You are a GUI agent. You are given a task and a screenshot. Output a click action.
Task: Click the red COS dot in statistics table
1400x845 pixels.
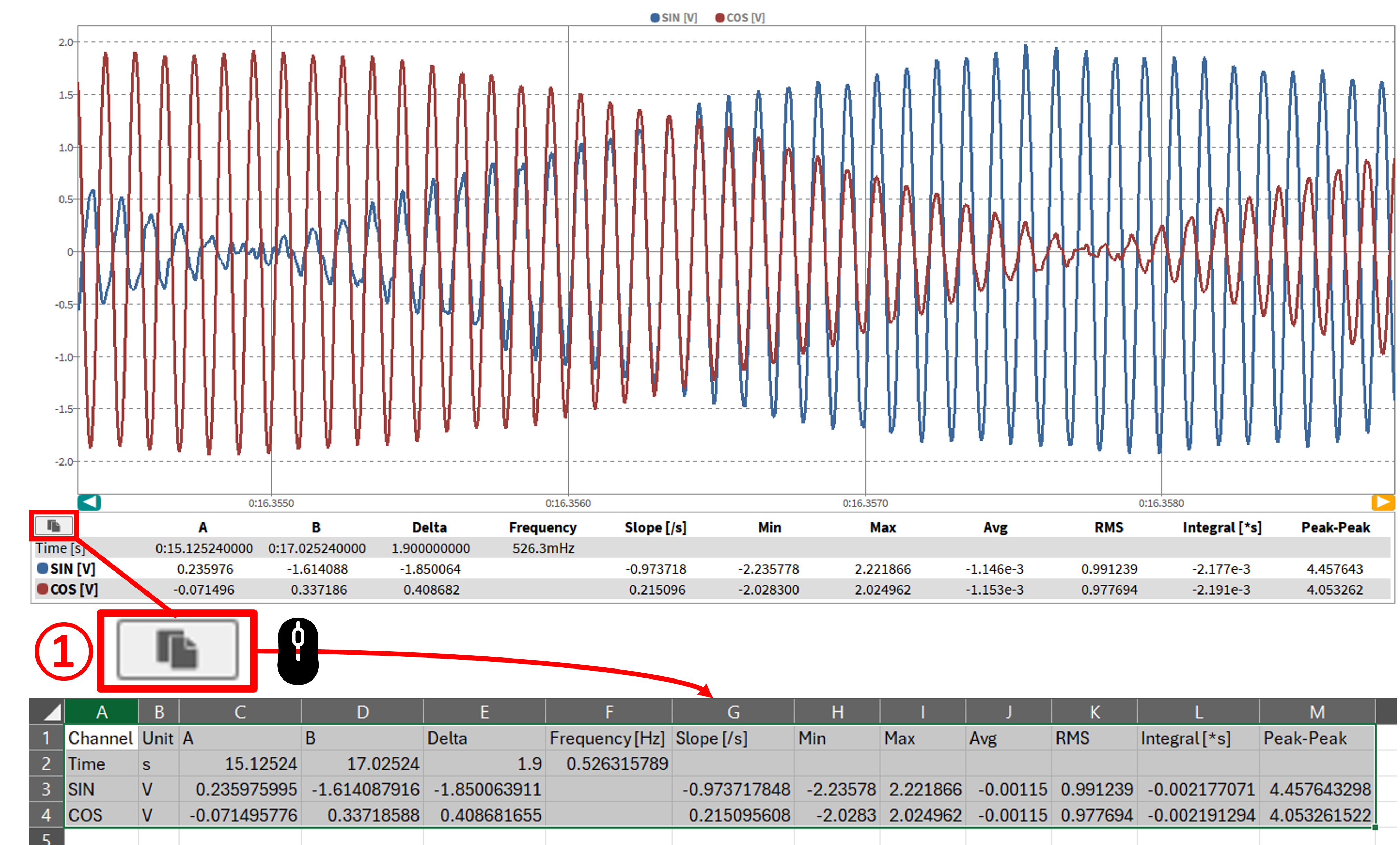point(43,589)
